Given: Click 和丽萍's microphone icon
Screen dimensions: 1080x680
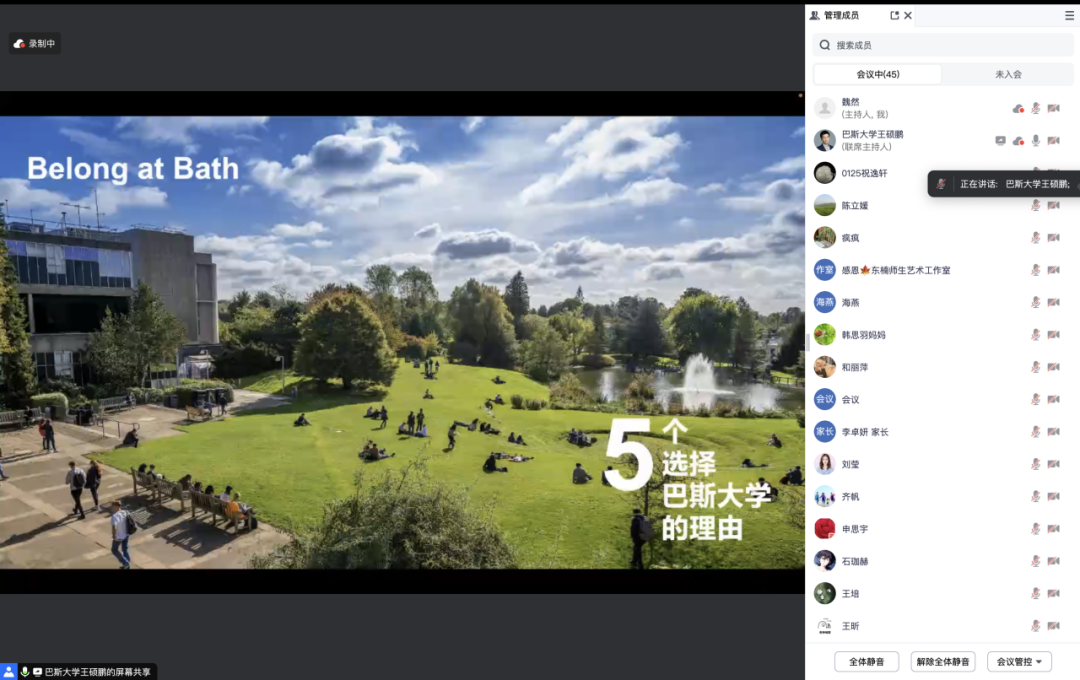Looking at the screenshot, I should pyautogui.click(x=1035, y=367).
